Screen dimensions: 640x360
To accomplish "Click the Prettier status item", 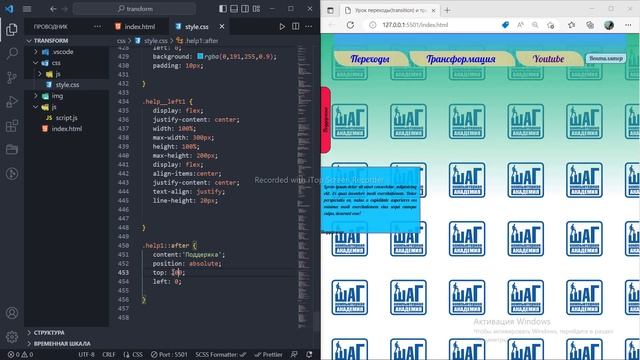I will (268, 354).
